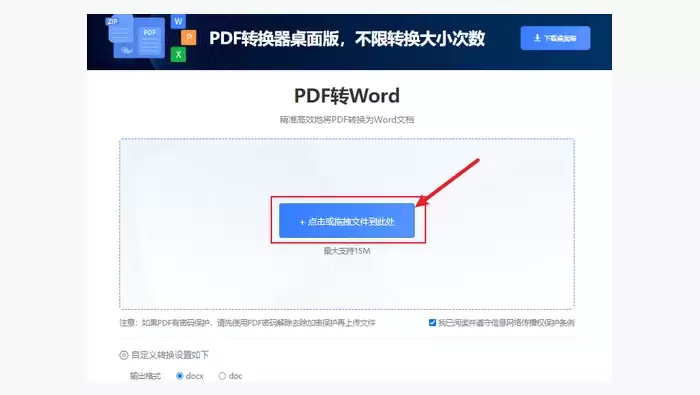Click the 自定义转换设置如下 label
700x395 pixels.
[170, 355]
